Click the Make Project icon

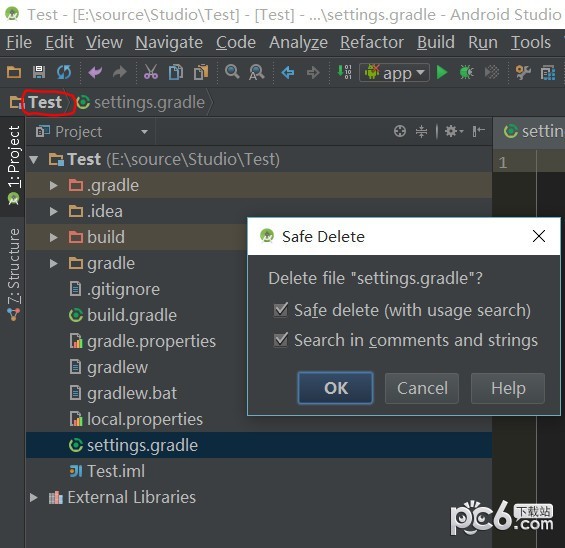(344, 72)
